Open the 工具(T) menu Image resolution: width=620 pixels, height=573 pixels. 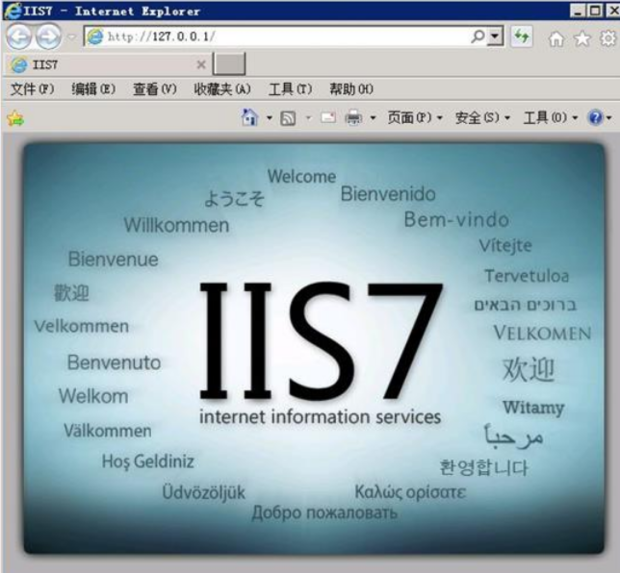point(290,89)
